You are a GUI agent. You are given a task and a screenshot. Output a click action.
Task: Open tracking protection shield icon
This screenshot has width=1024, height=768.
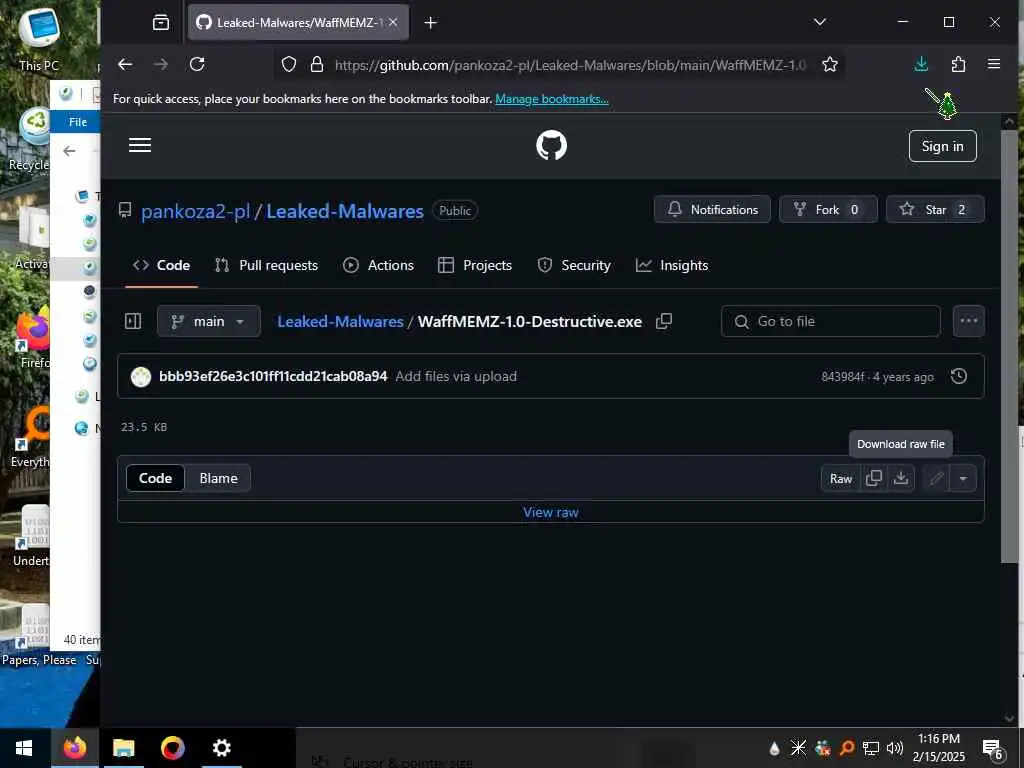[x=289, y=64]
